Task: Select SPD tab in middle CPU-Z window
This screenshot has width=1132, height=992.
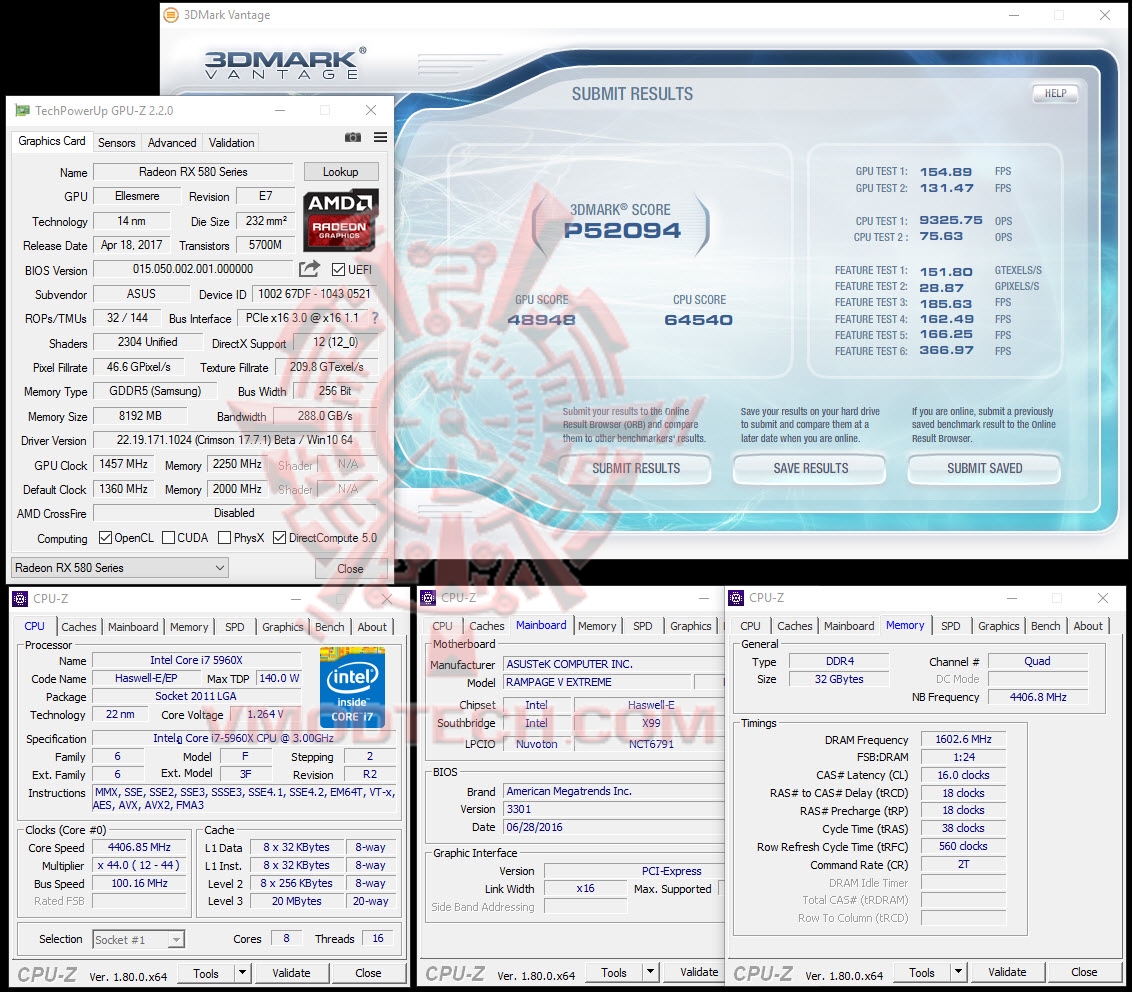Action: coord(643,626)
